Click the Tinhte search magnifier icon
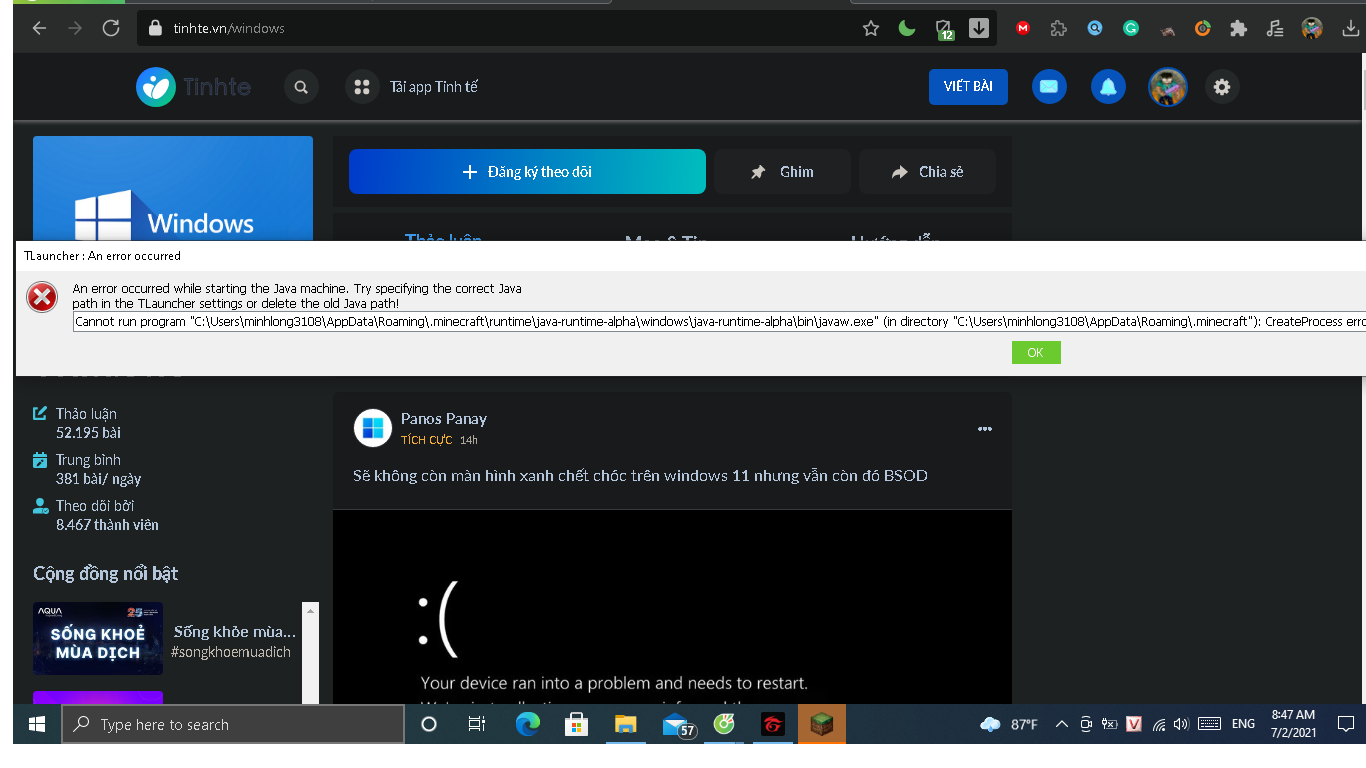The height and width of the screenshot is (768, 1366). click(300, 87)
